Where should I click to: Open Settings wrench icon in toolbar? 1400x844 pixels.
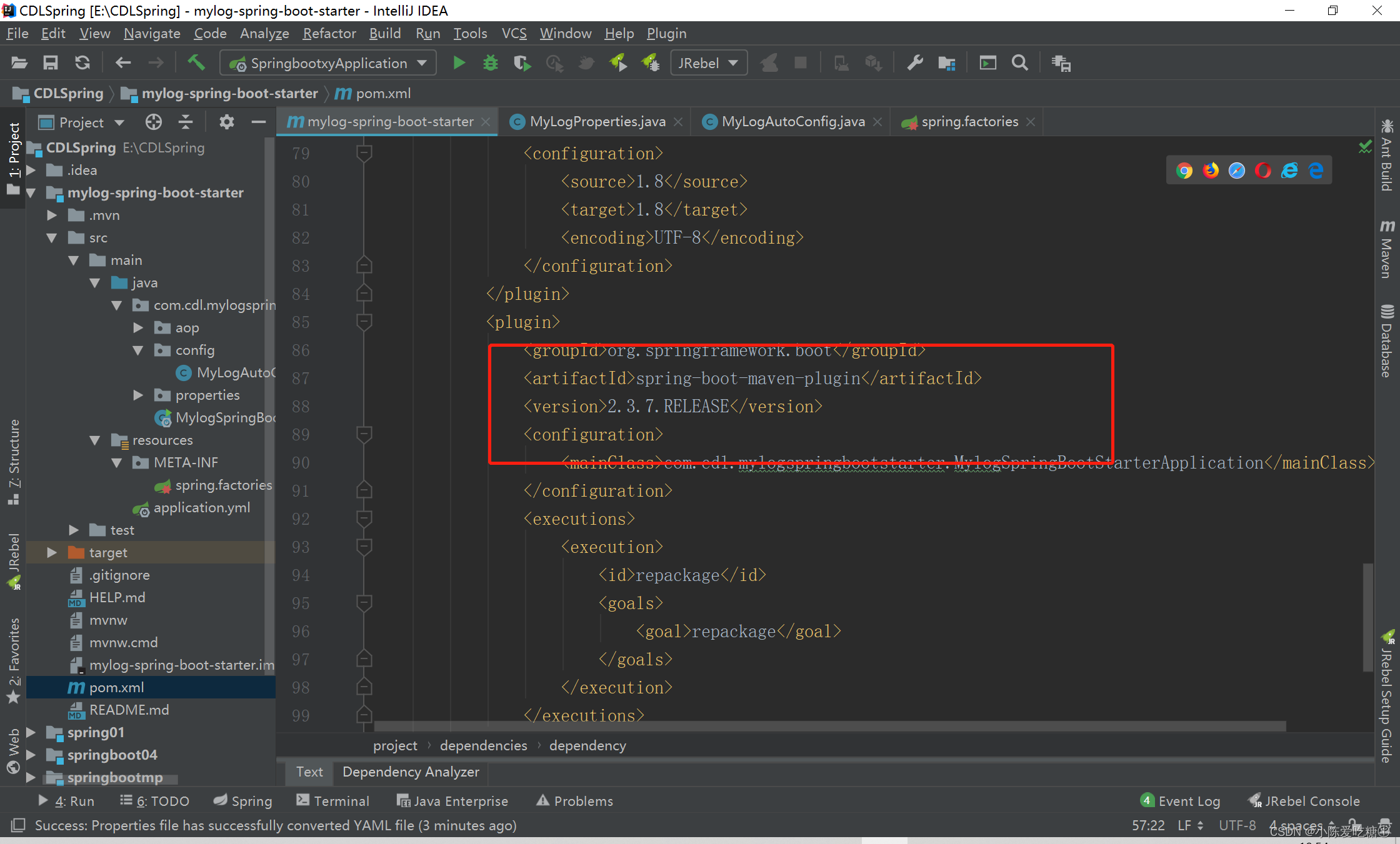click(x=915, y=63)
